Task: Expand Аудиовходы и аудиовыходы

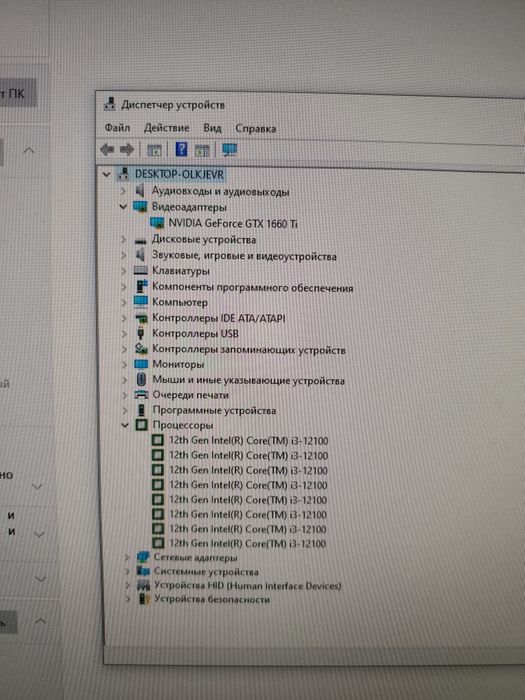Action: [x=123, y=191]
